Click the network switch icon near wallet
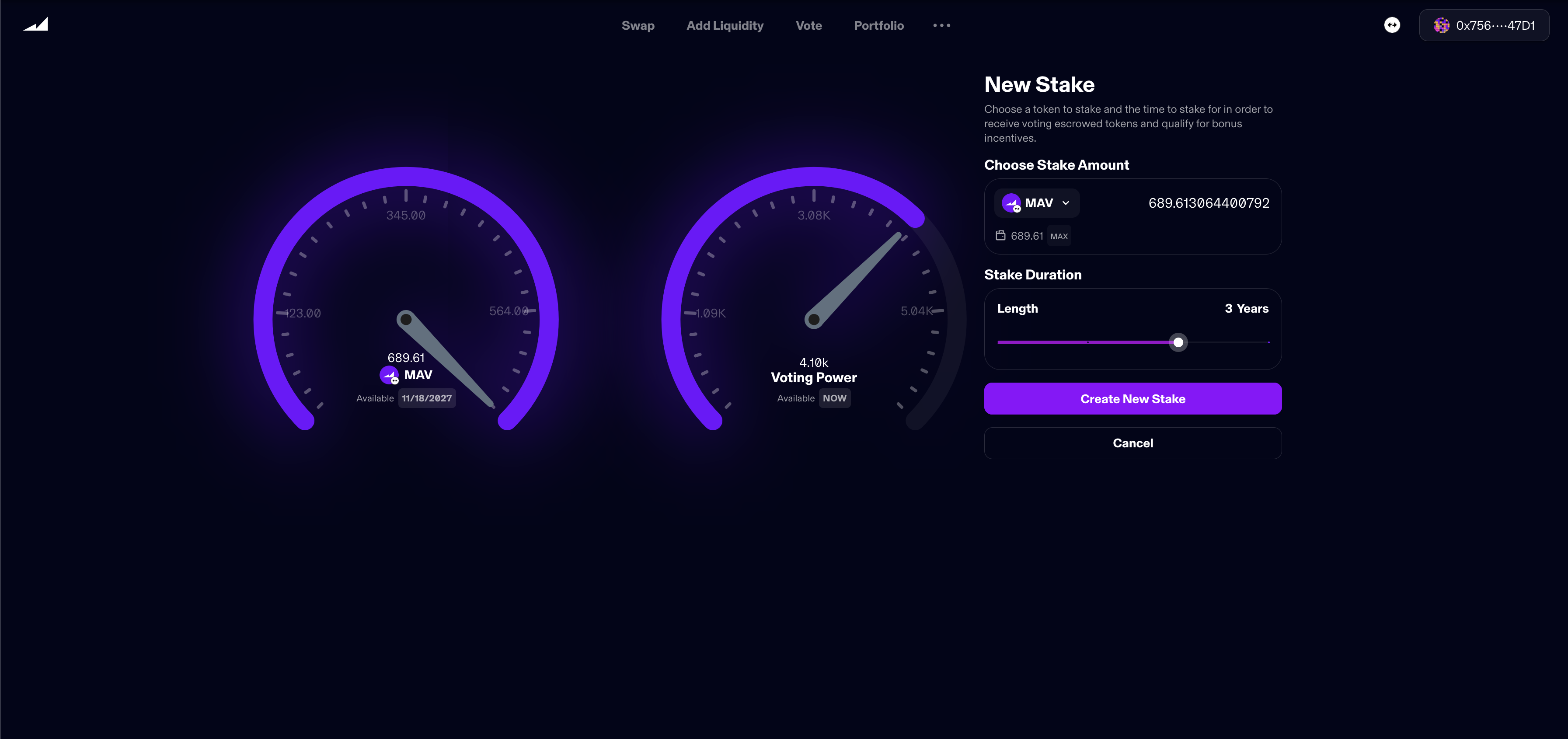The image size is (1568, 739). click(1391, 25)
